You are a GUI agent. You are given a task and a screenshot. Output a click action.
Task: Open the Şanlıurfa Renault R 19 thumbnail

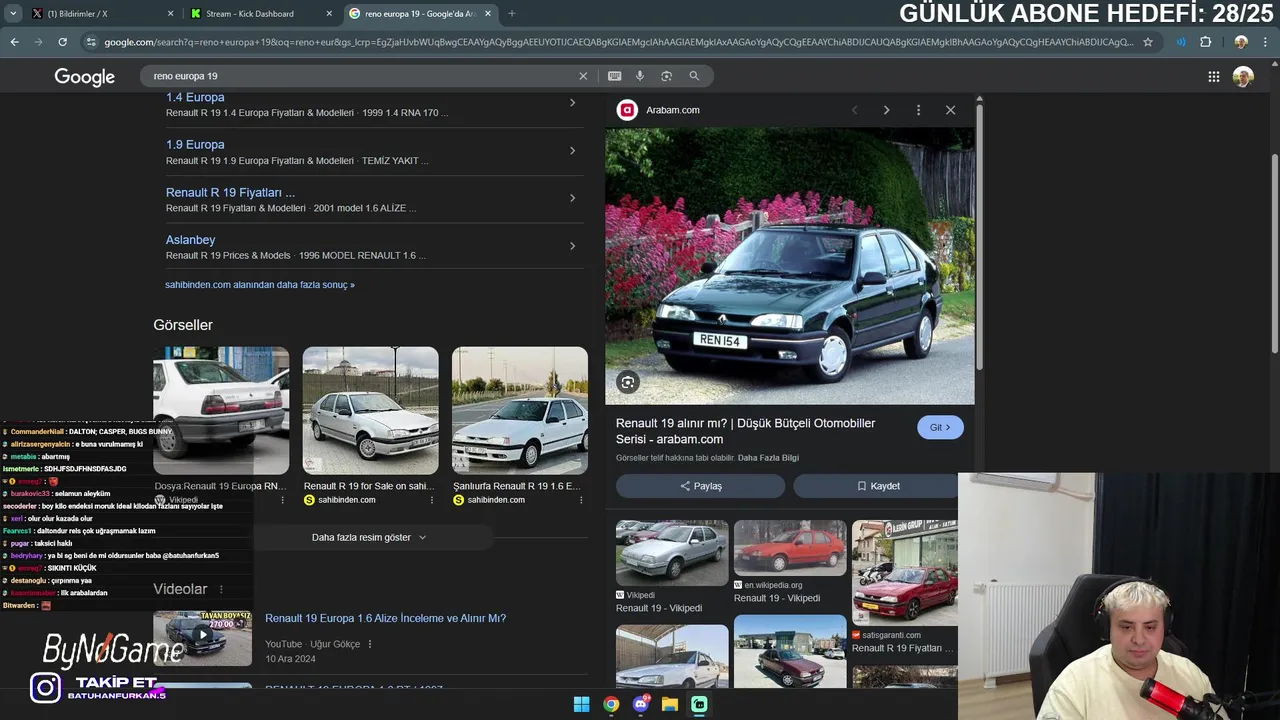[x=520, y=410]
